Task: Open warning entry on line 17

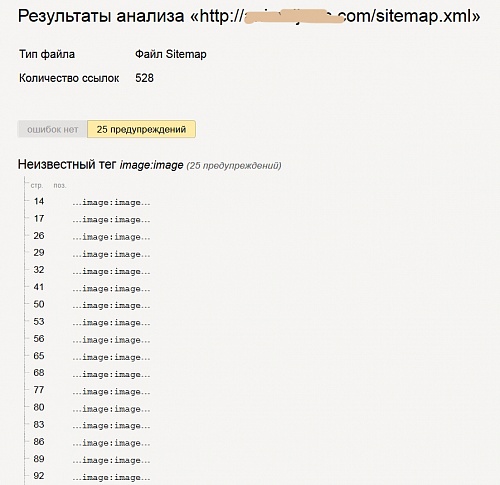Action: click(x=92, y=219)
